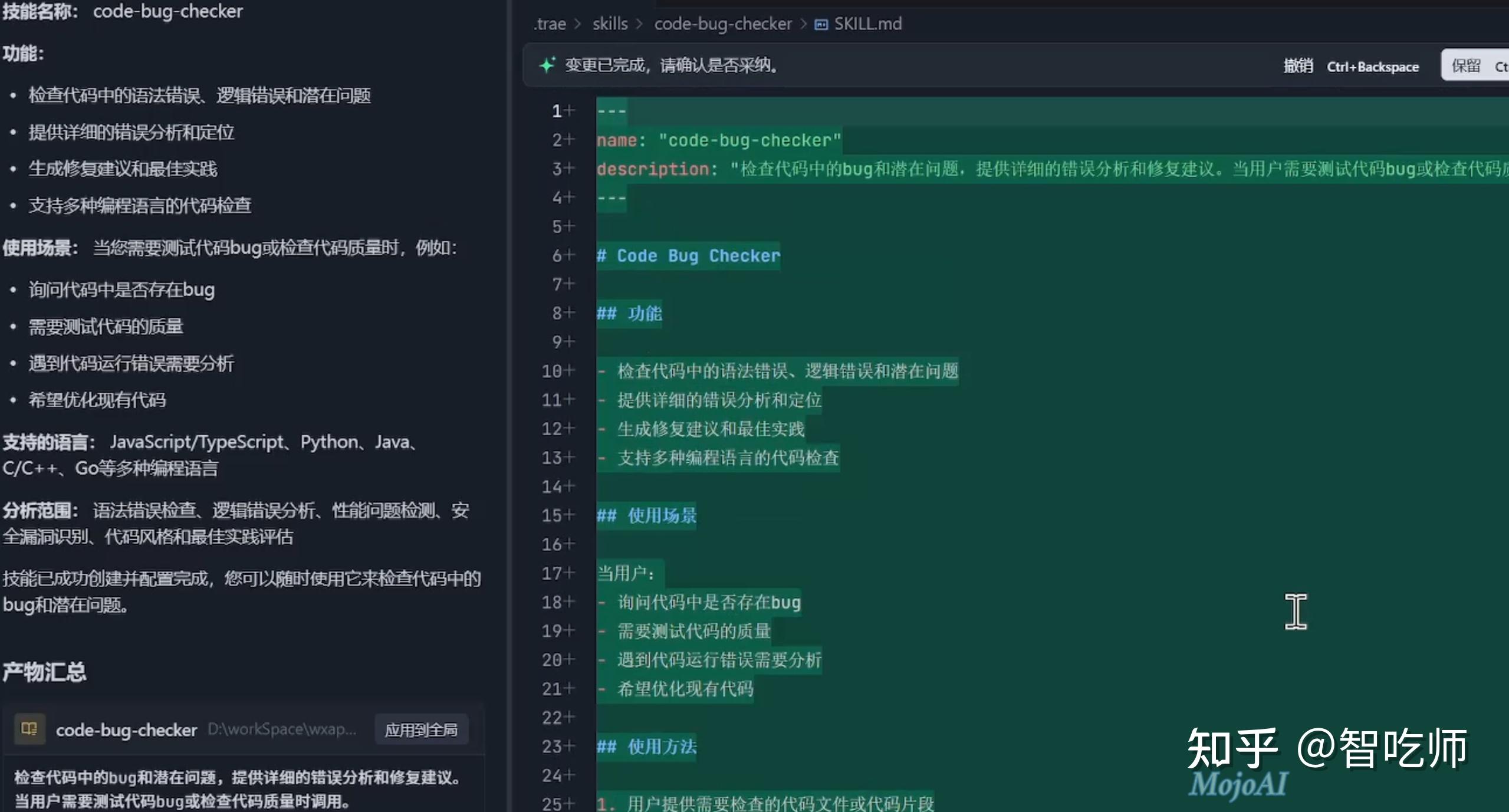Click editor line '- 希望优化现有代码'
1509x812 pixels.
click(675, 689)
